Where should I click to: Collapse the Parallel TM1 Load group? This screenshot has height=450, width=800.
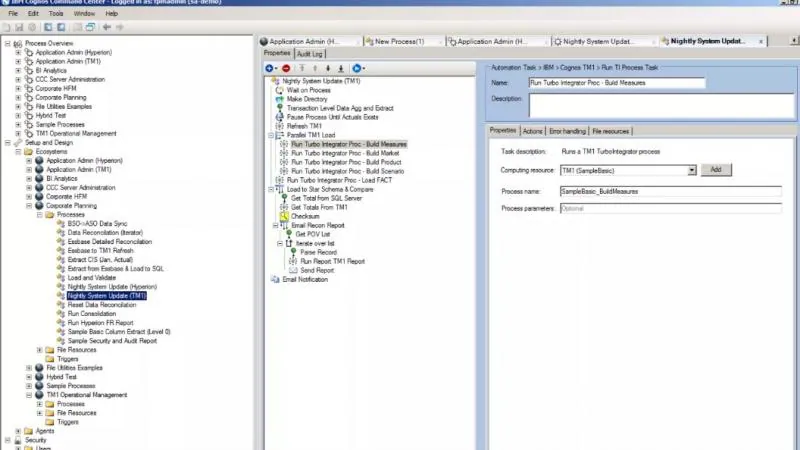(271, 135)
